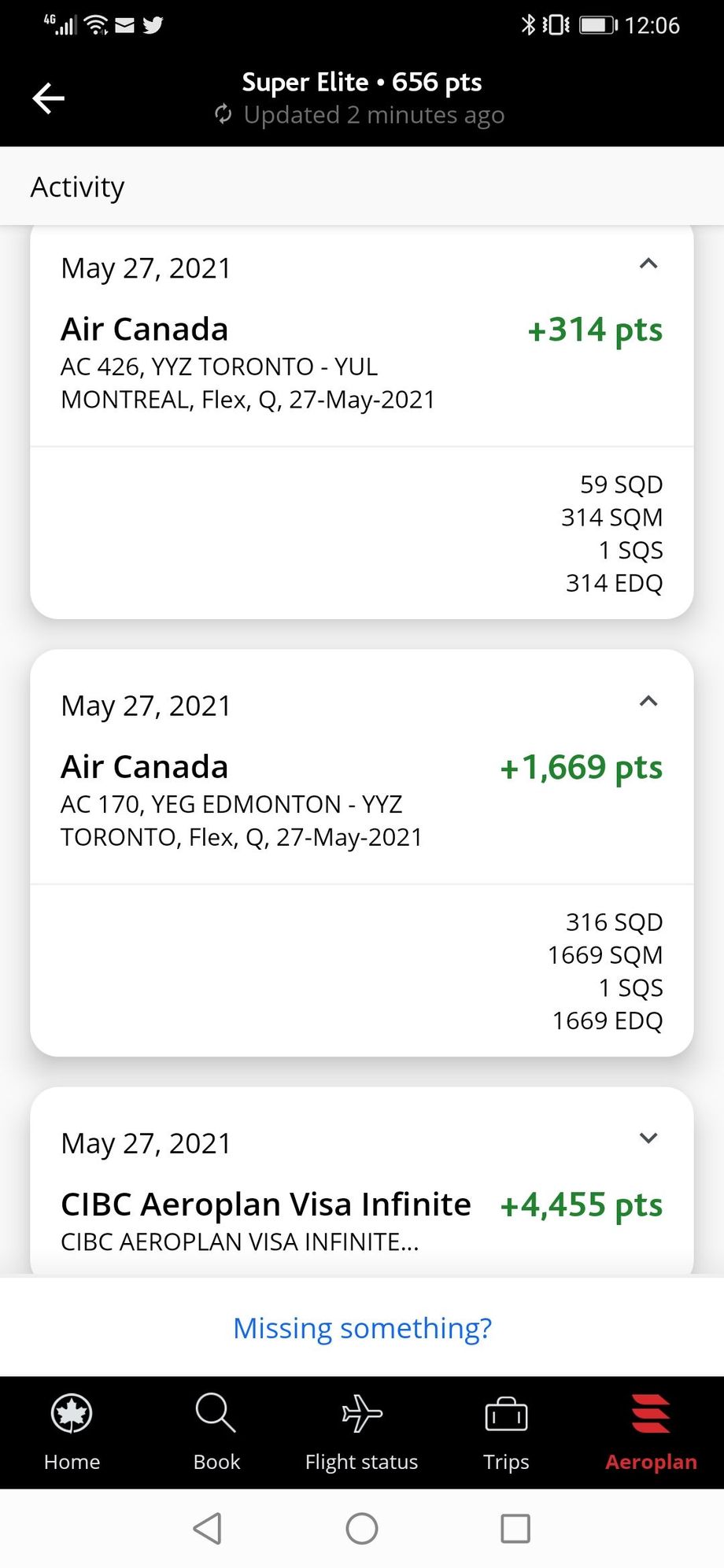Tap the back arrow in header
The image size is (724, 1568).
click(48, 98)
